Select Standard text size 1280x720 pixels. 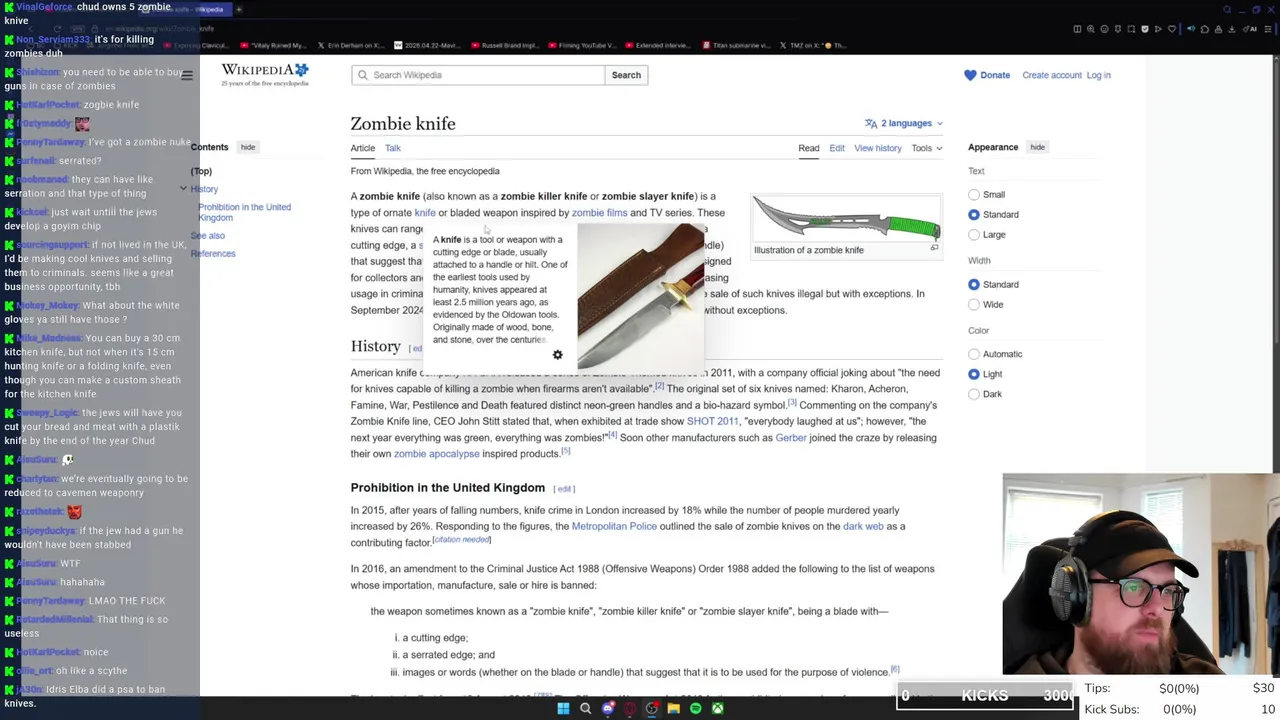pyautogui.click(x=974, y=214)
